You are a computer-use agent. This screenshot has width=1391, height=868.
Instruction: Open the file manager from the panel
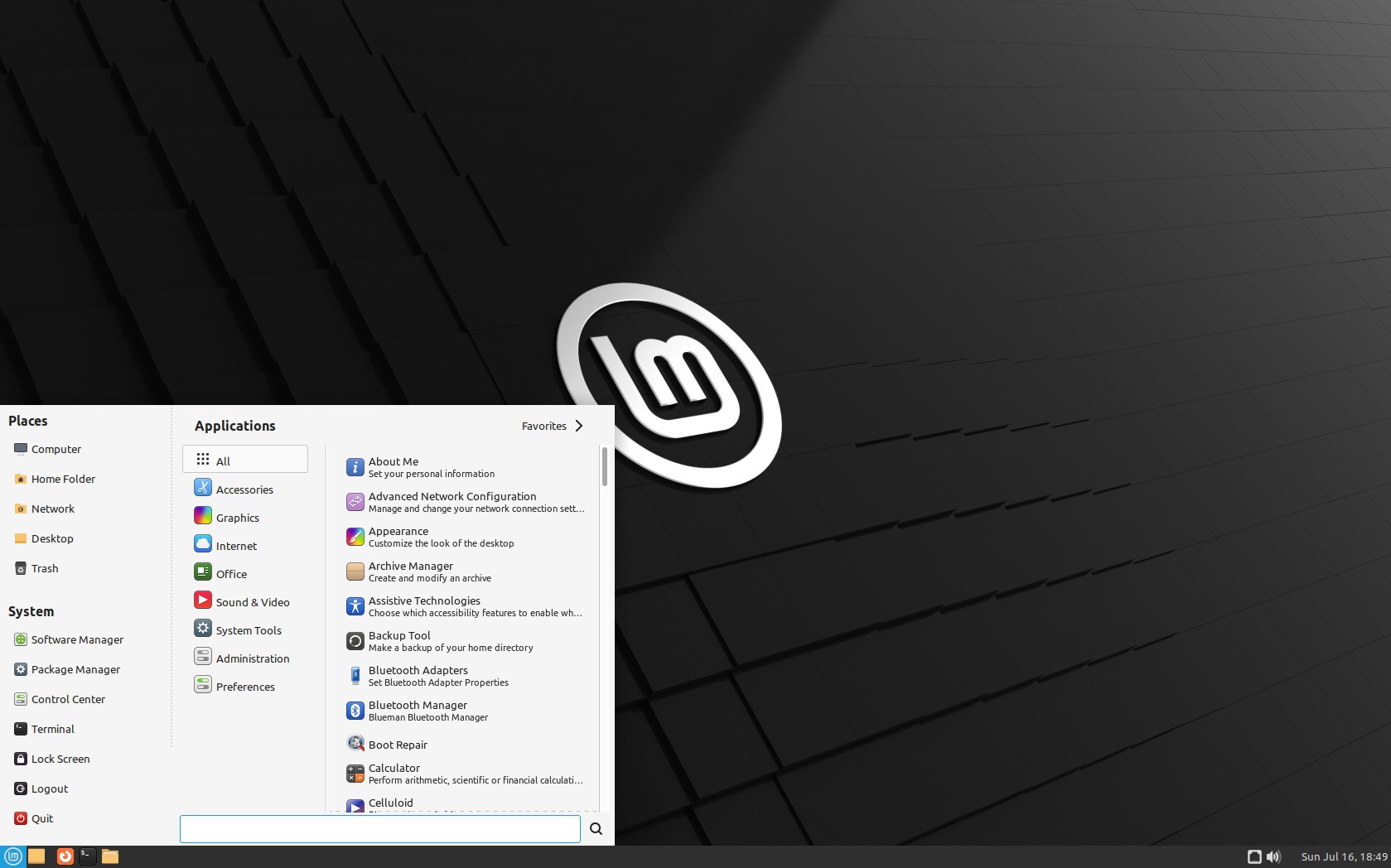tap(110, 856)
